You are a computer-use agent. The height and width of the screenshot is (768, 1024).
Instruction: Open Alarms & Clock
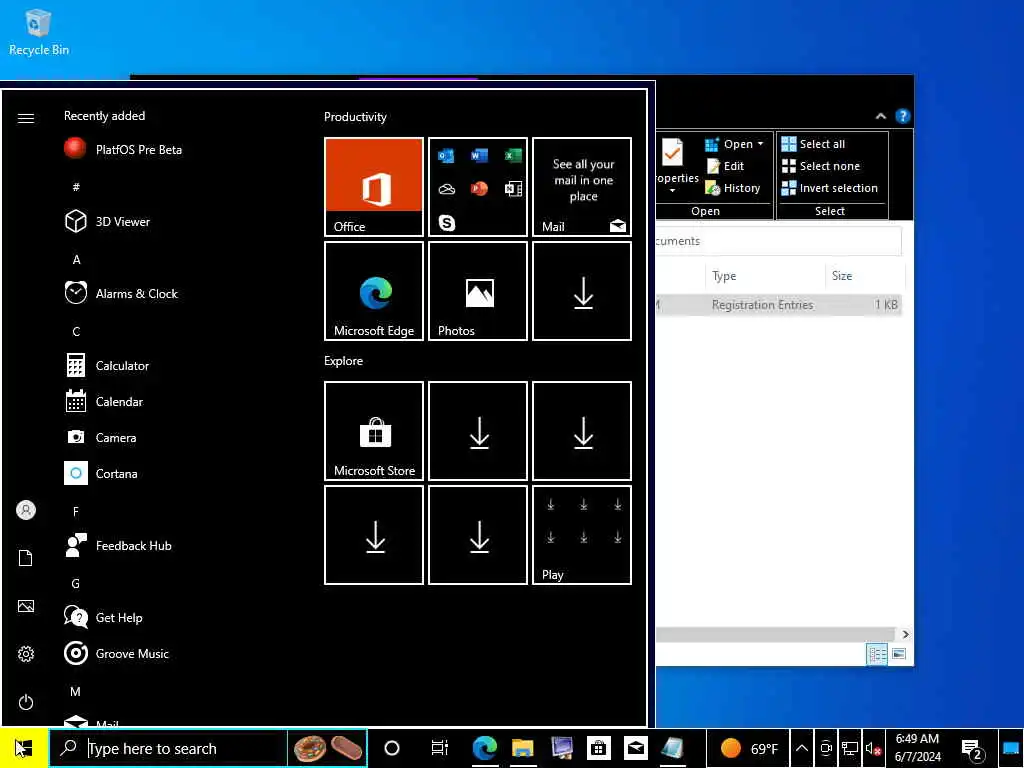pyautogui.click(x=121, y=293)
